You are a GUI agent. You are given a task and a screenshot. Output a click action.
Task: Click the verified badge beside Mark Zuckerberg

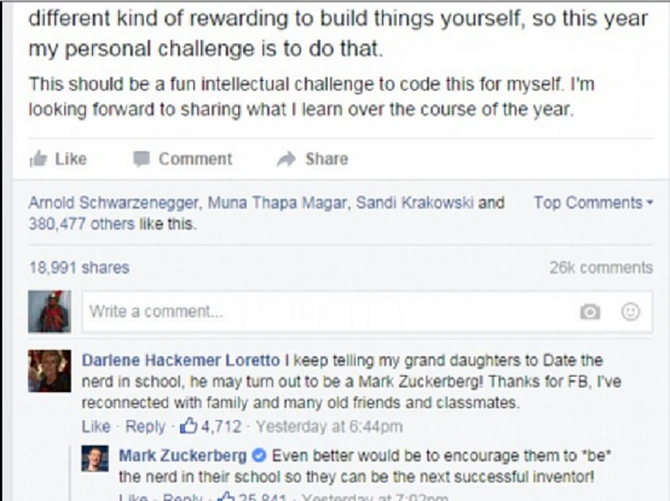point(259,456)
